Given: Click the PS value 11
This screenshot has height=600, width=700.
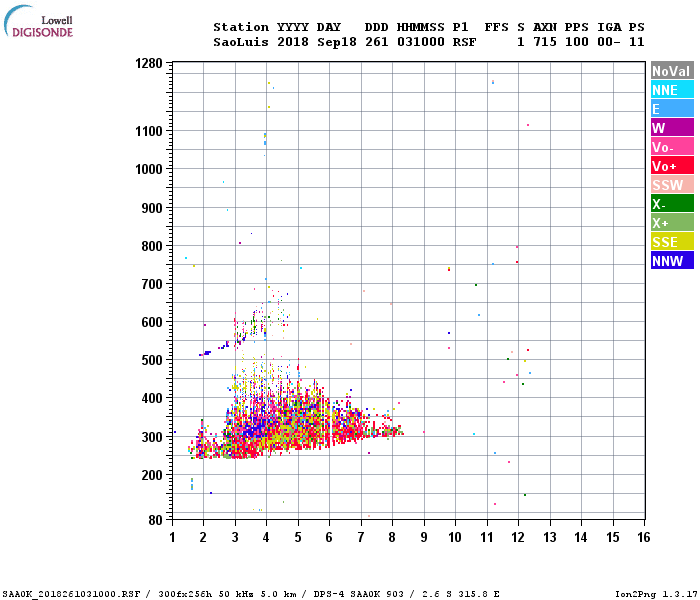Looking at the screenshot, I should tap(637, 42).
